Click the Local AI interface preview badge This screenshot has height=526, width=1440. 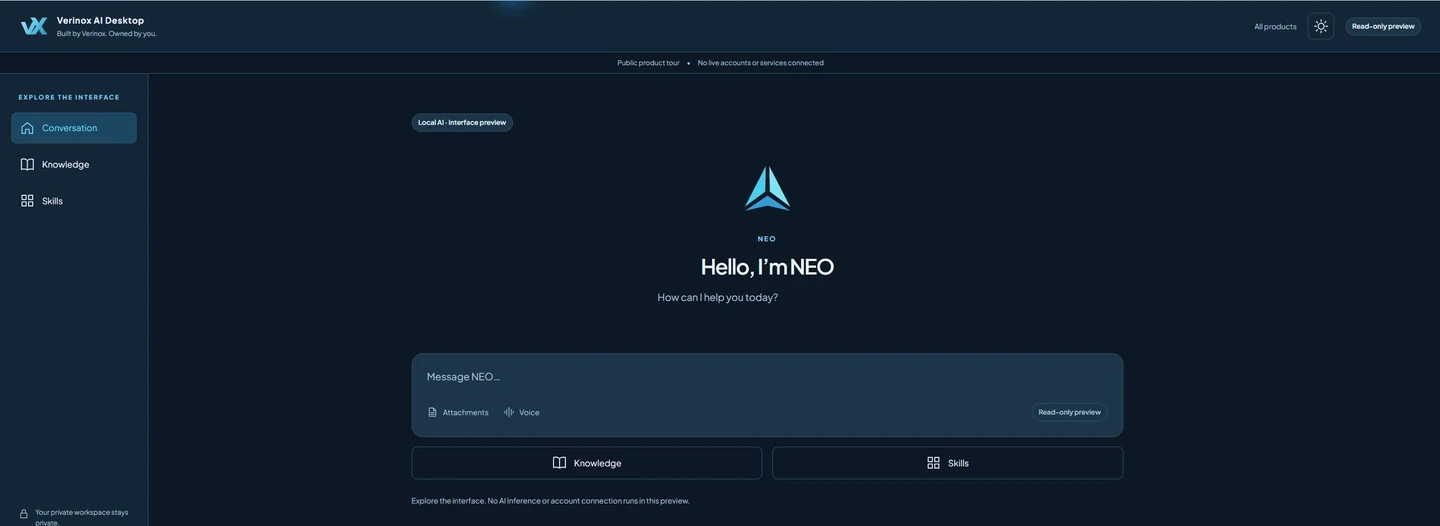pyautogui.click(x=462, y=122)
